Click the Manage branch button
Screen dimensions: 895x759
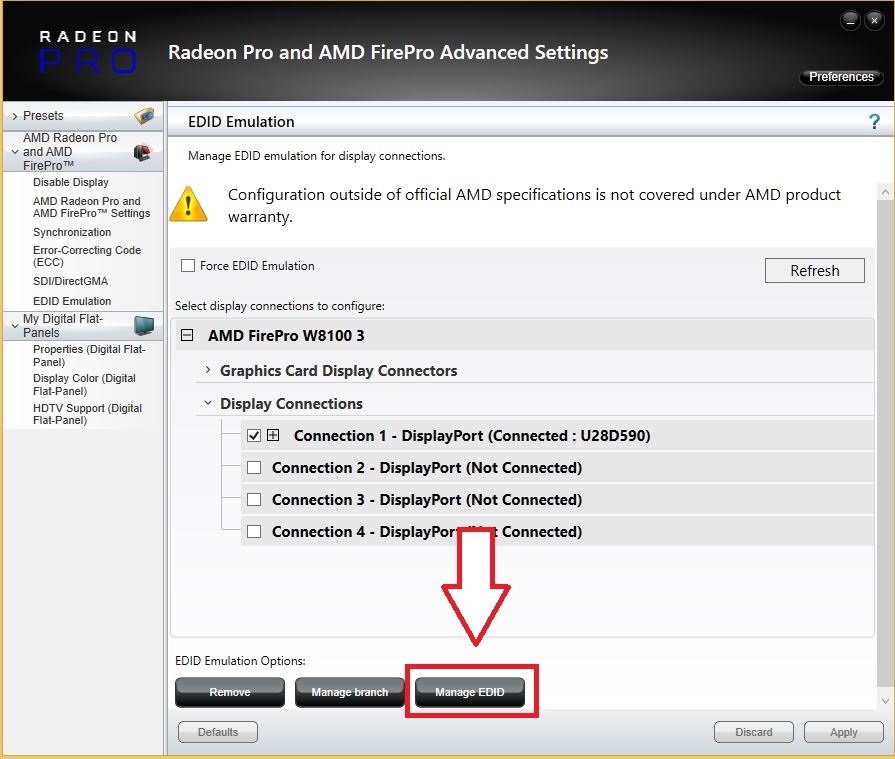[349, 692]
